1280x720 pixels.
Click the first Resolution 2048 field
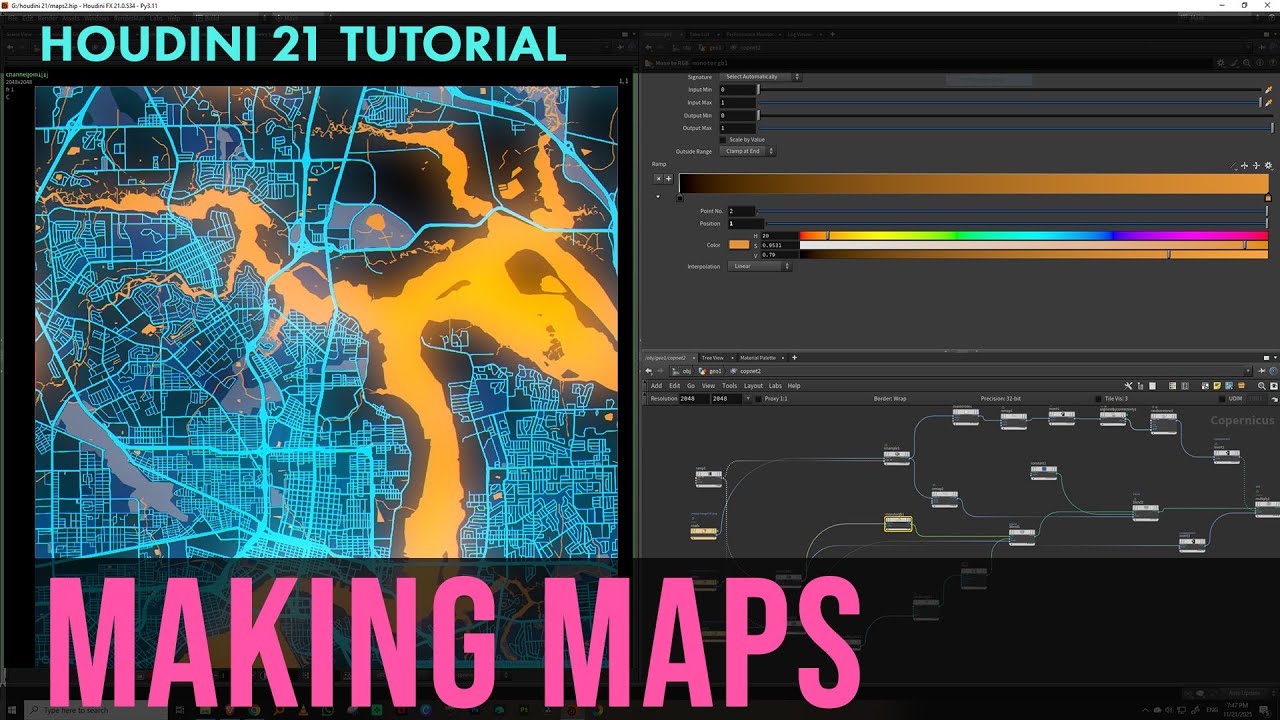pyautogui.click(x=692, y=399)
